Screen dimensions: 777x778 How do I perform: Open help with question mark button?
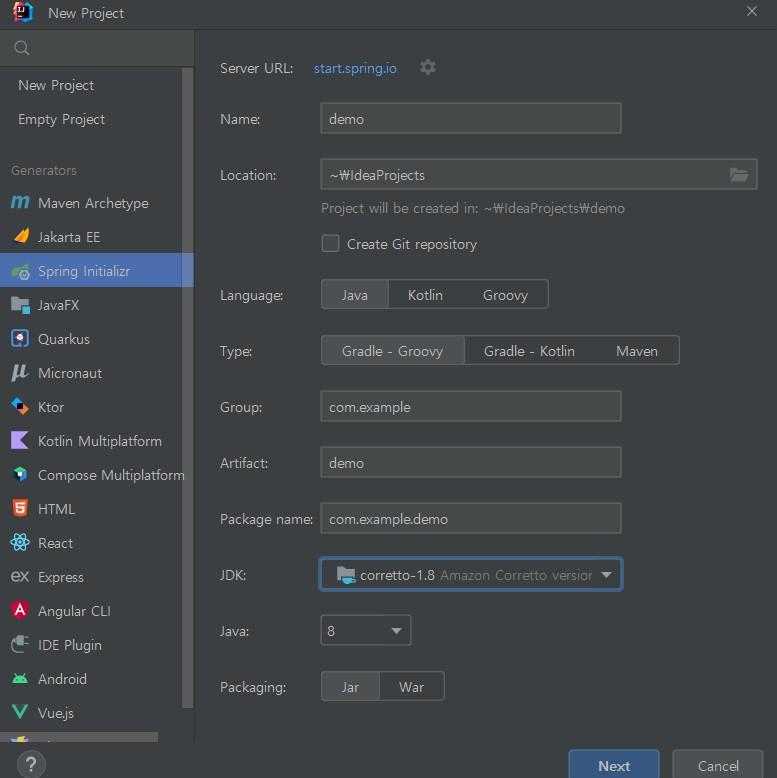[31, 764]
